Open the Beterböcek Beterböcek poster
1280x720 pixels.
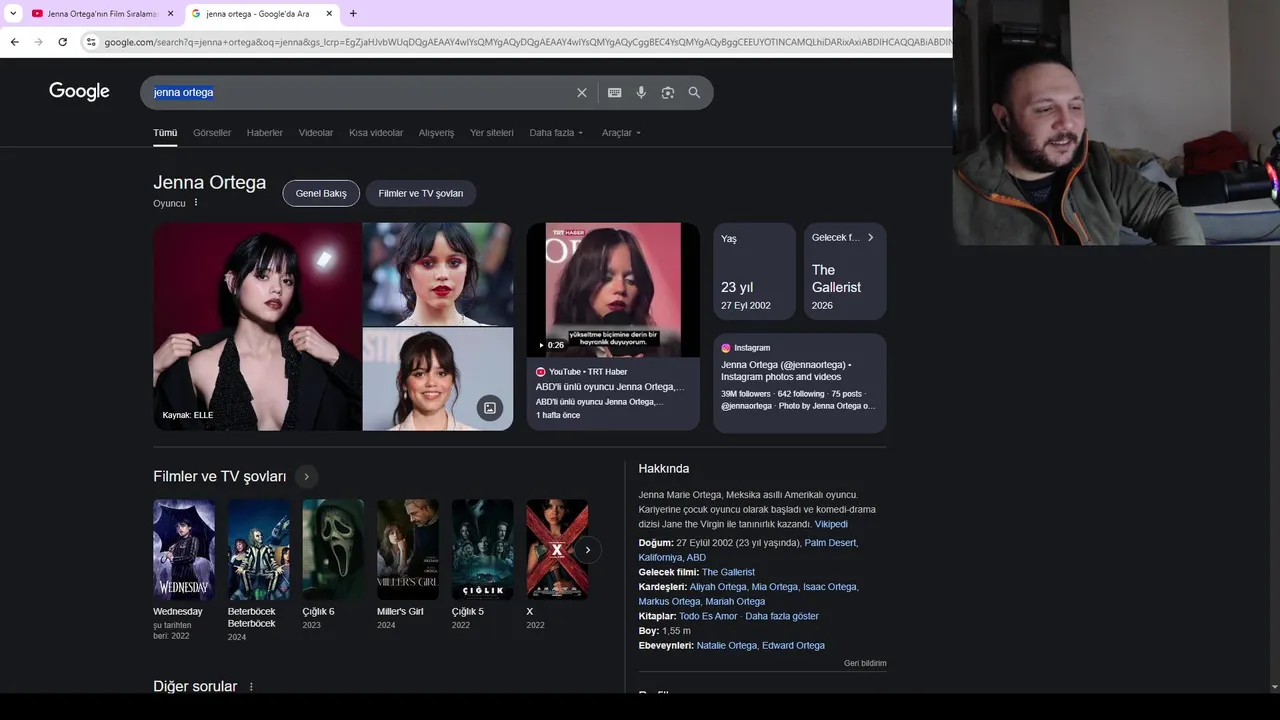tap(258, 550)
